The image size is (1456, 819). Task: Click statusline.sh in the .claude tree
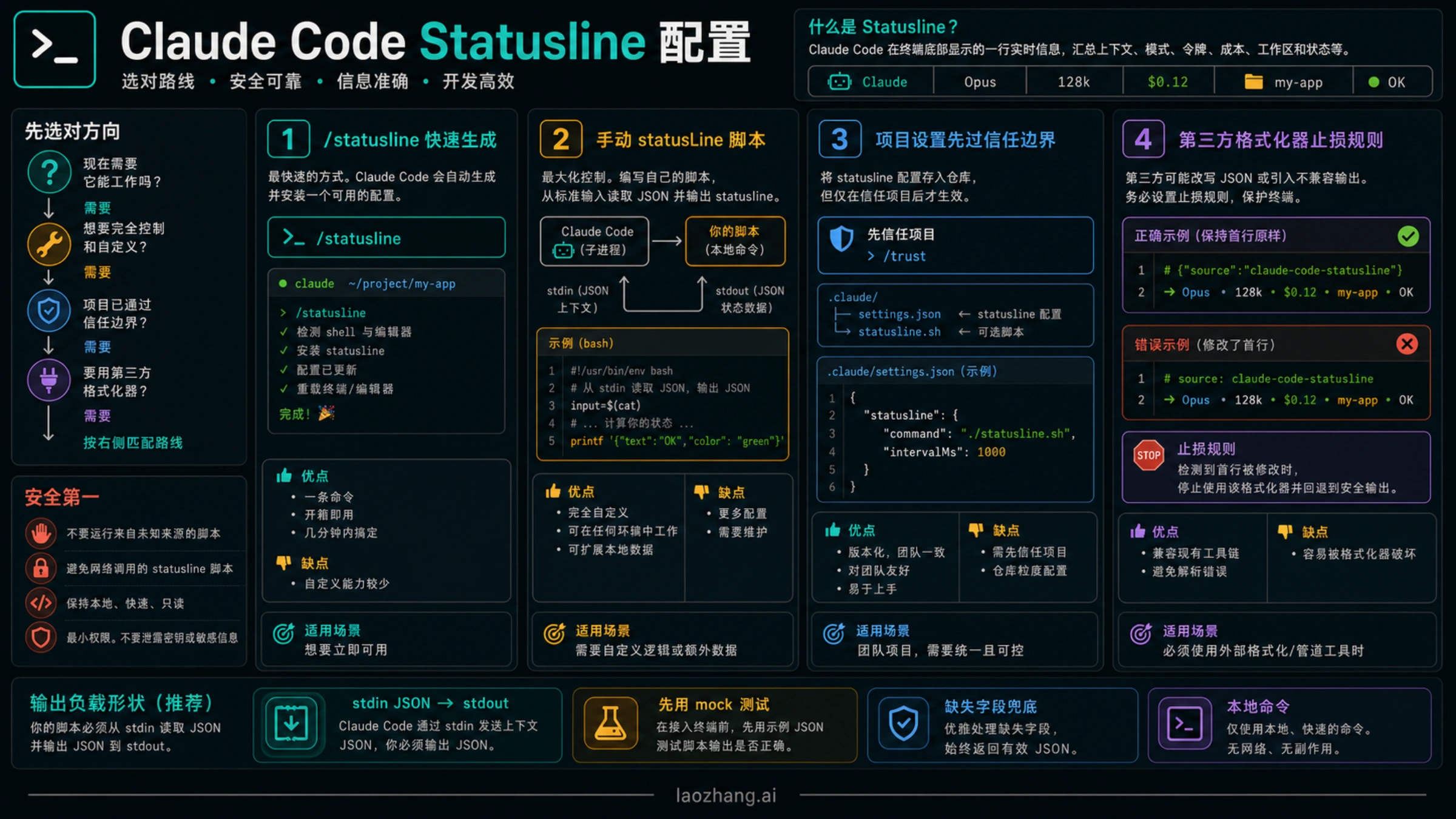(899, 332)
